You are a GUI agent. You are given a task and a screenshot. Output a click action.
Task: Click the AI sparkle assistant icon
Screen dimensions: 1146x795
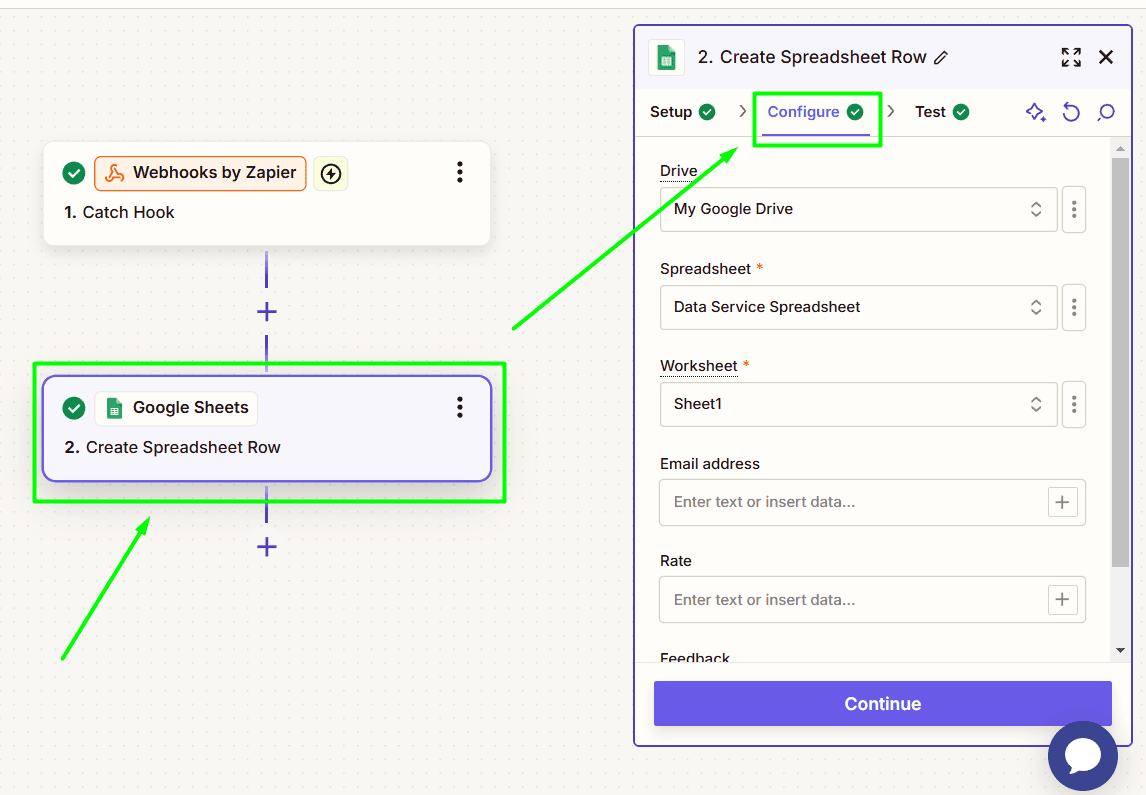(1036, 112)
